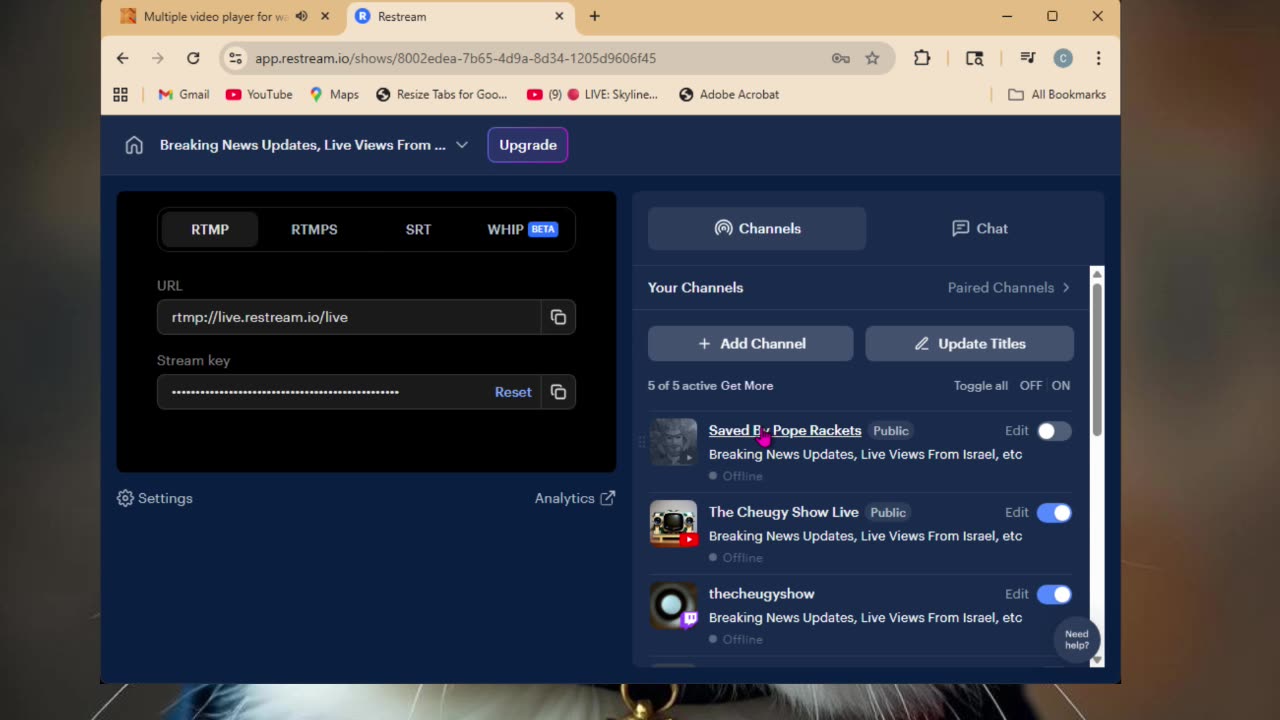Click browser back arrow
This screenshot has height=720, width=1280.
tap(122, 58)
